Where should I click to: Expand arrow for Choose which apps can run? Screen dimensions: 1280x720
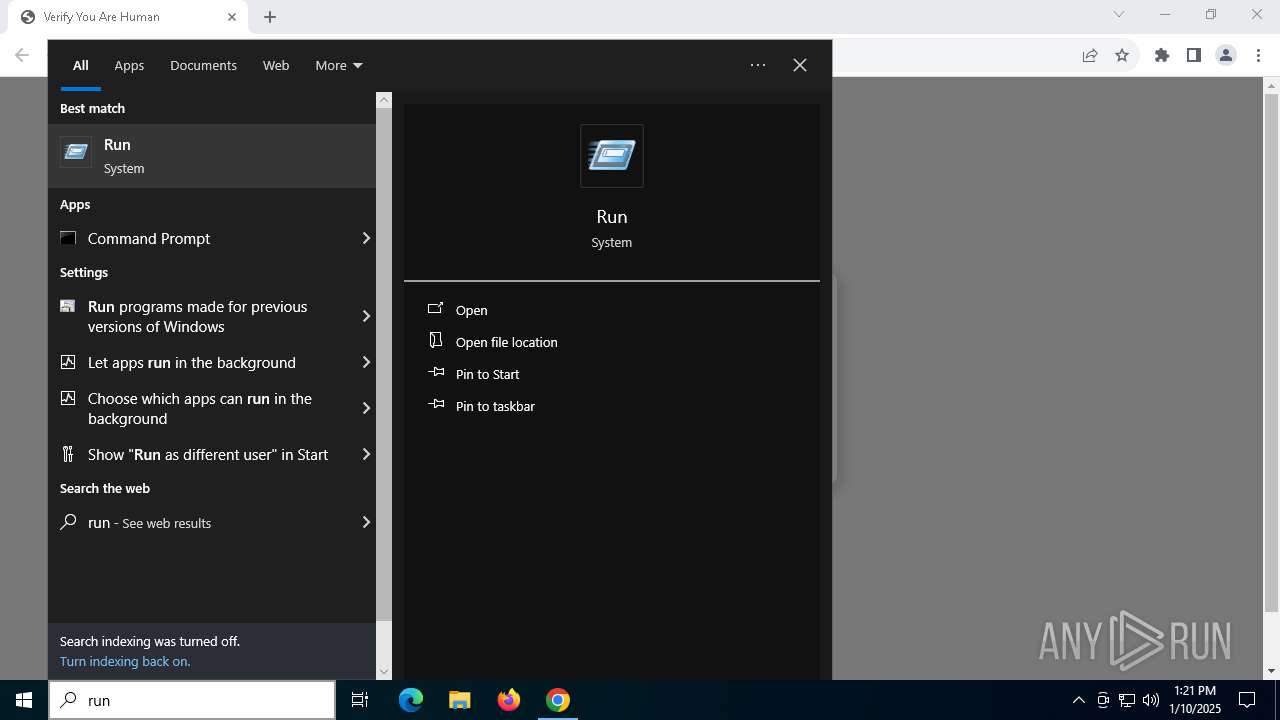click(x=366, y=408)
